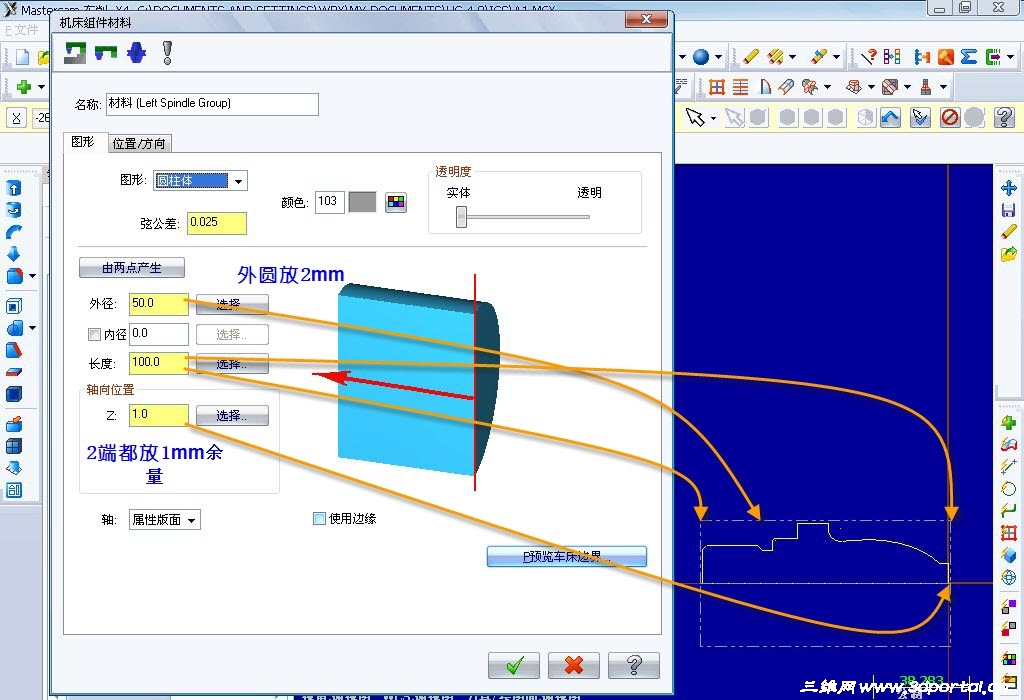
Task: Open dialog help question mark button
Action: (x=633, y=665)
